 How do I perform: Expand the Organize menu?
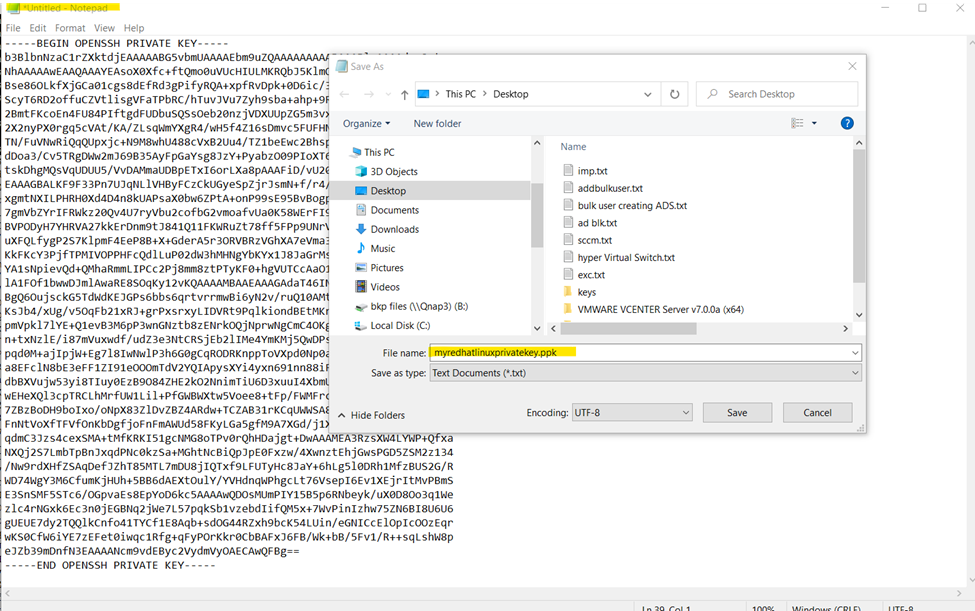pos(366,123)
